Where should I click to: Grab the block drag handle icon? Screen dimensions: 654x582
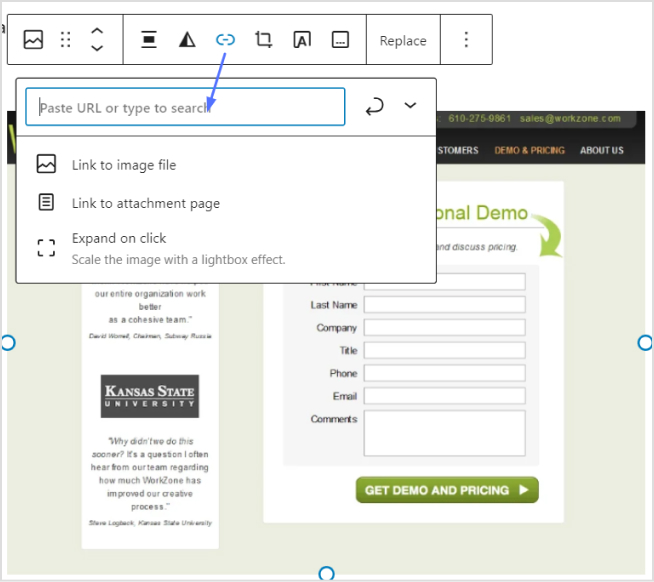(x=65, y=40)
